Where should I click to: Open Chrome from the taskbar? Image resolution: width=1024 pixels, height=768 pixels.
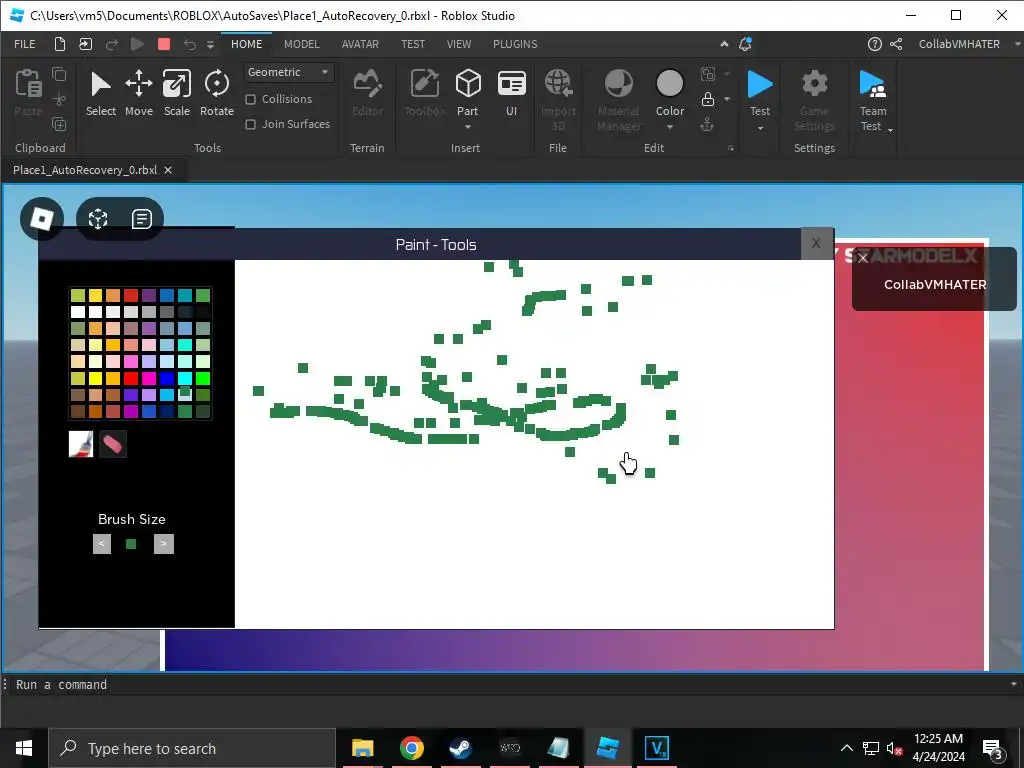(x=411, y=748)
